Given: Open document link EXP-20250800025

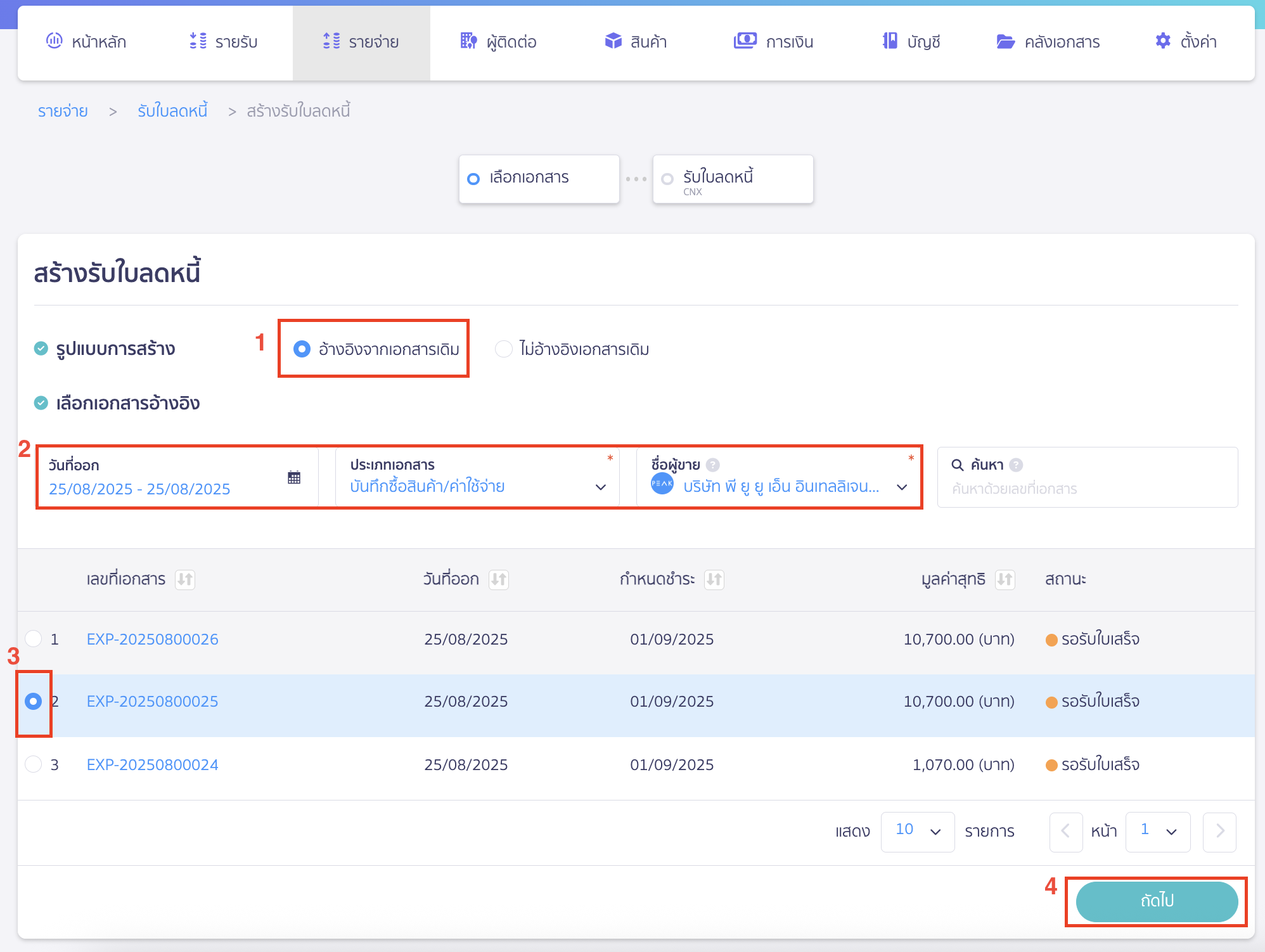Looking at the screenshot, I should click(x=152, y=702).
